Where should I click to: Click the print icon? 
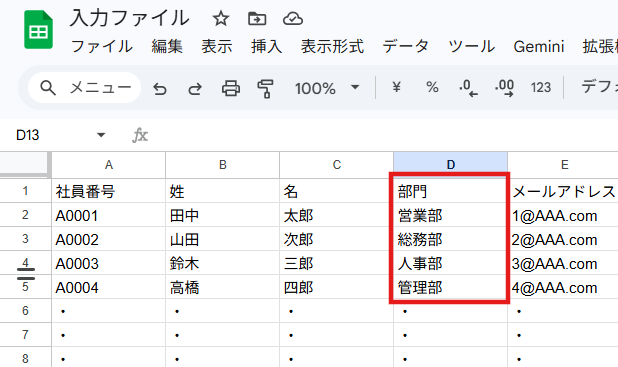pyautogui.click(x=231, y=88)
